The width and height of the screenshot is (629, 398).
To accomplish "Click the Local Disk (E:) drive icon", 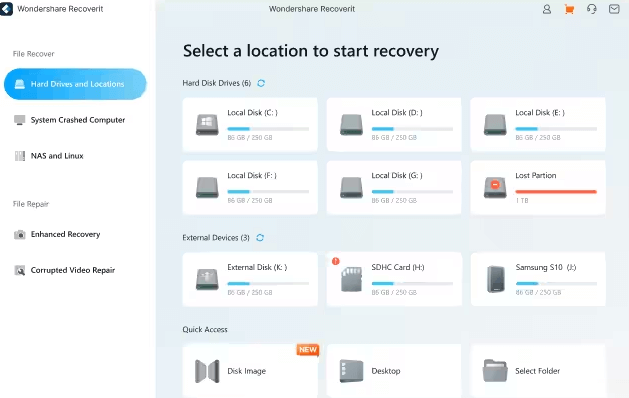I will click(x=495, y=124).
